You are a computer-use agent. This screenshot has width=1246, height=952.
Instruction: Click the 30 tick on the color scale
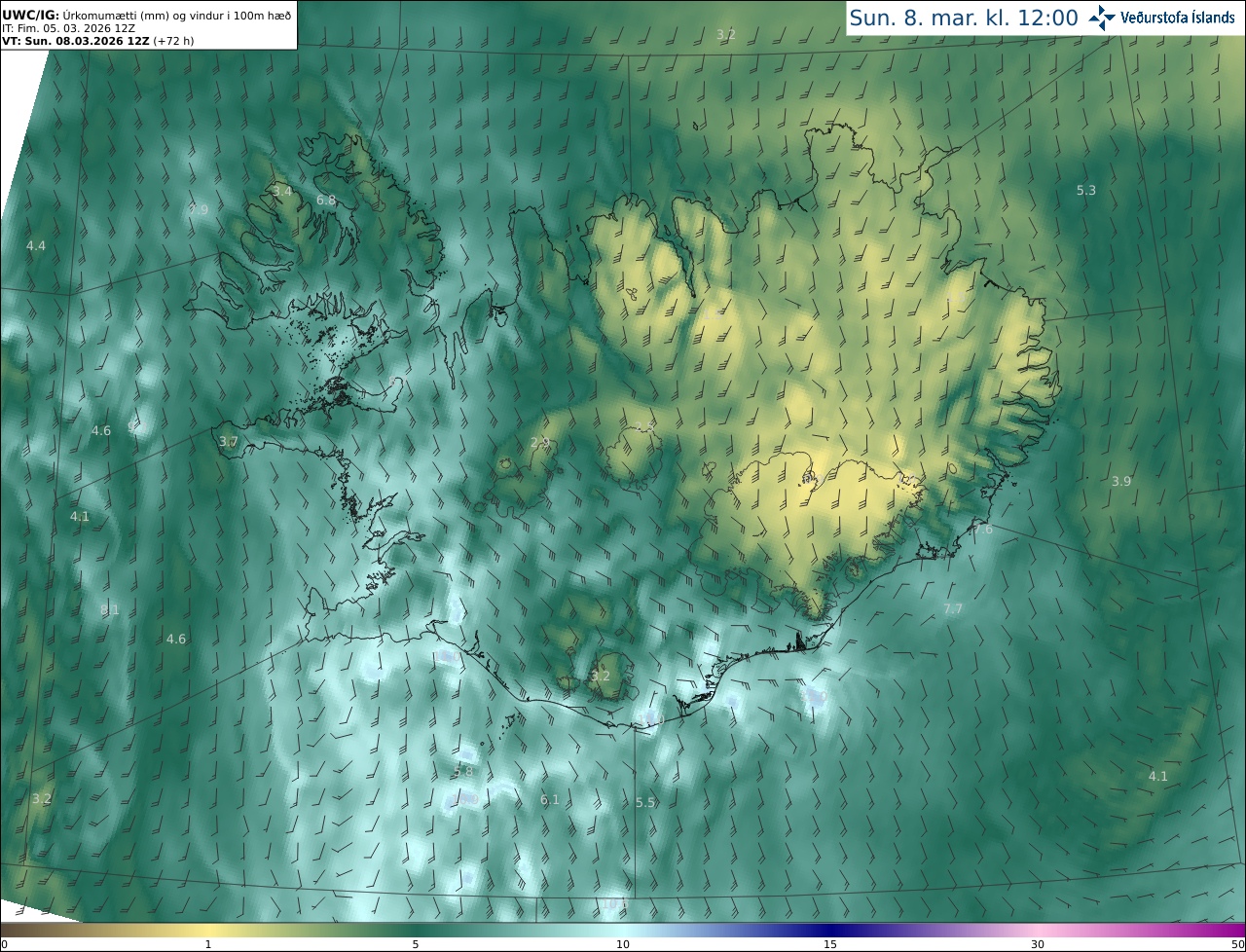pos(1038,944)
